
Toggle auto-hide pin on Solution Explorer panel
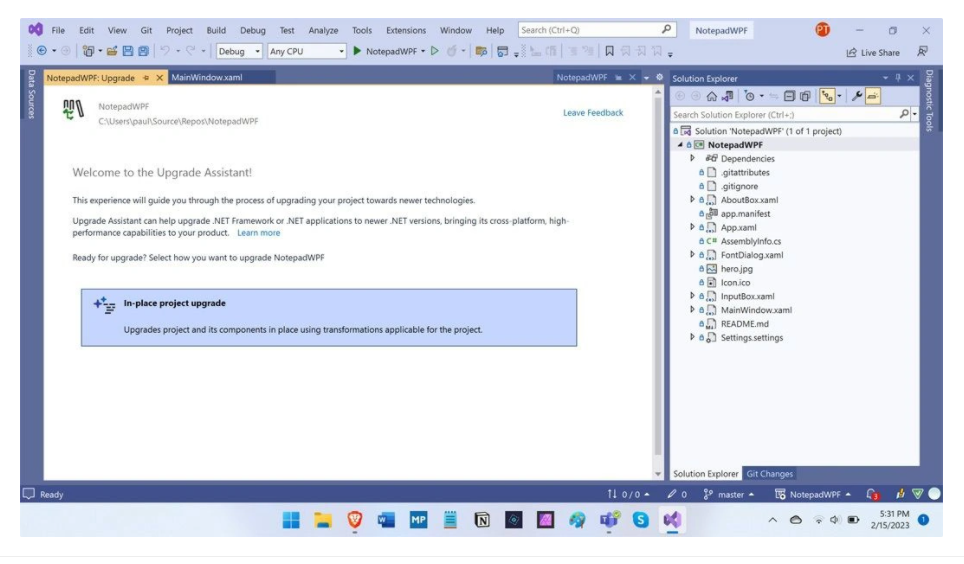pos(898,78)
